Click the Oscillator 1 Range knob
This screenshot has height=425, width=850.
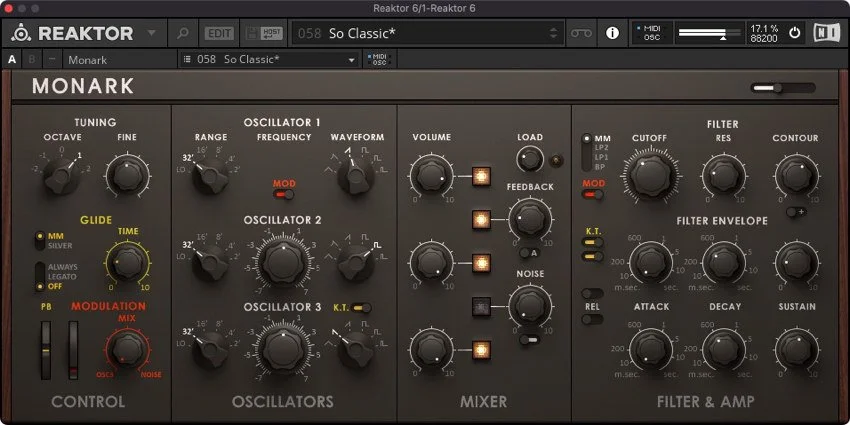coord(210,175)
